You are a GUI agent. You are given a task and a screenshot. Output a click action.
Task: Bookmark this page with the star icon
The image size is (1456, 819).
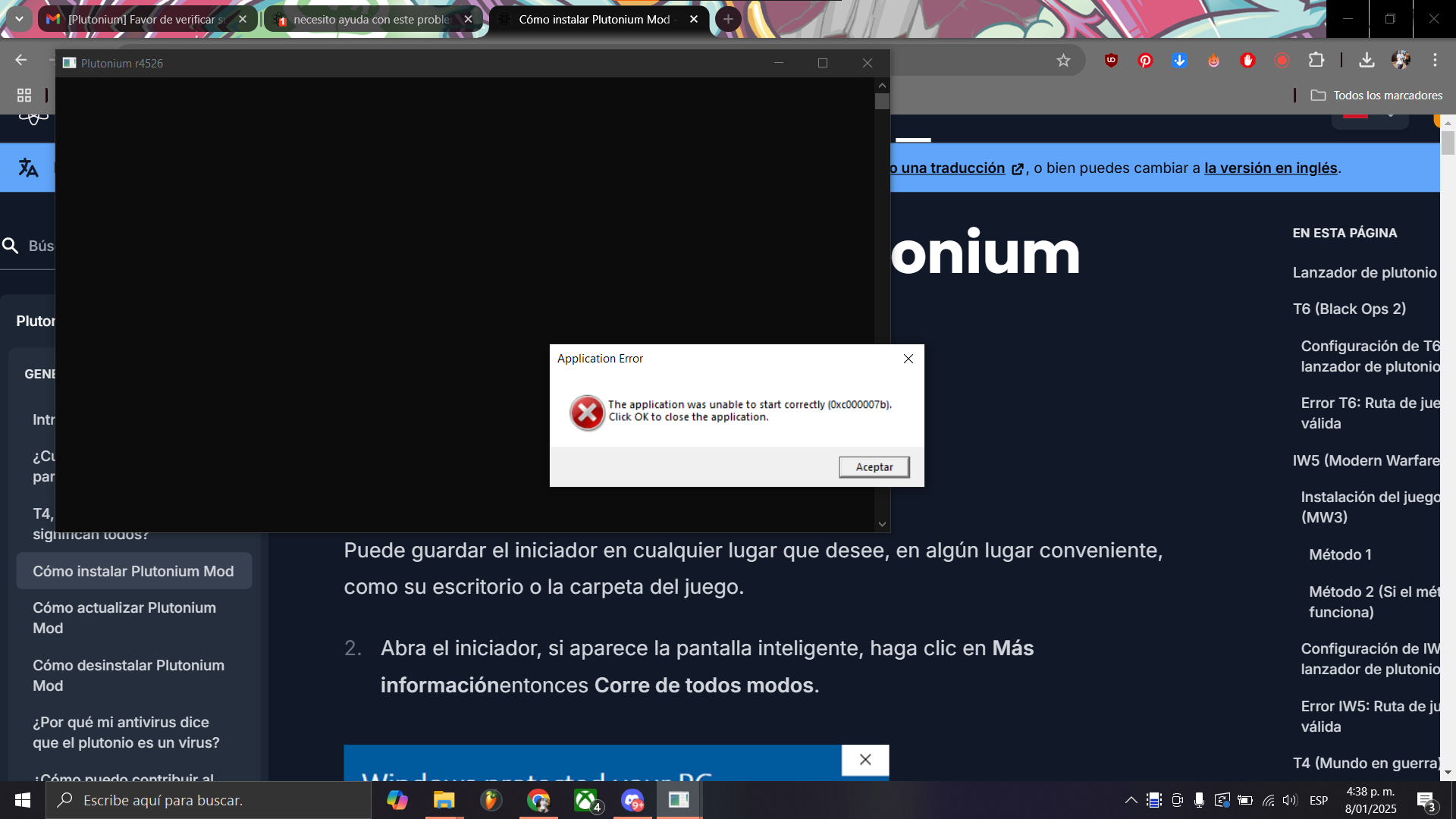point(1063,61)
